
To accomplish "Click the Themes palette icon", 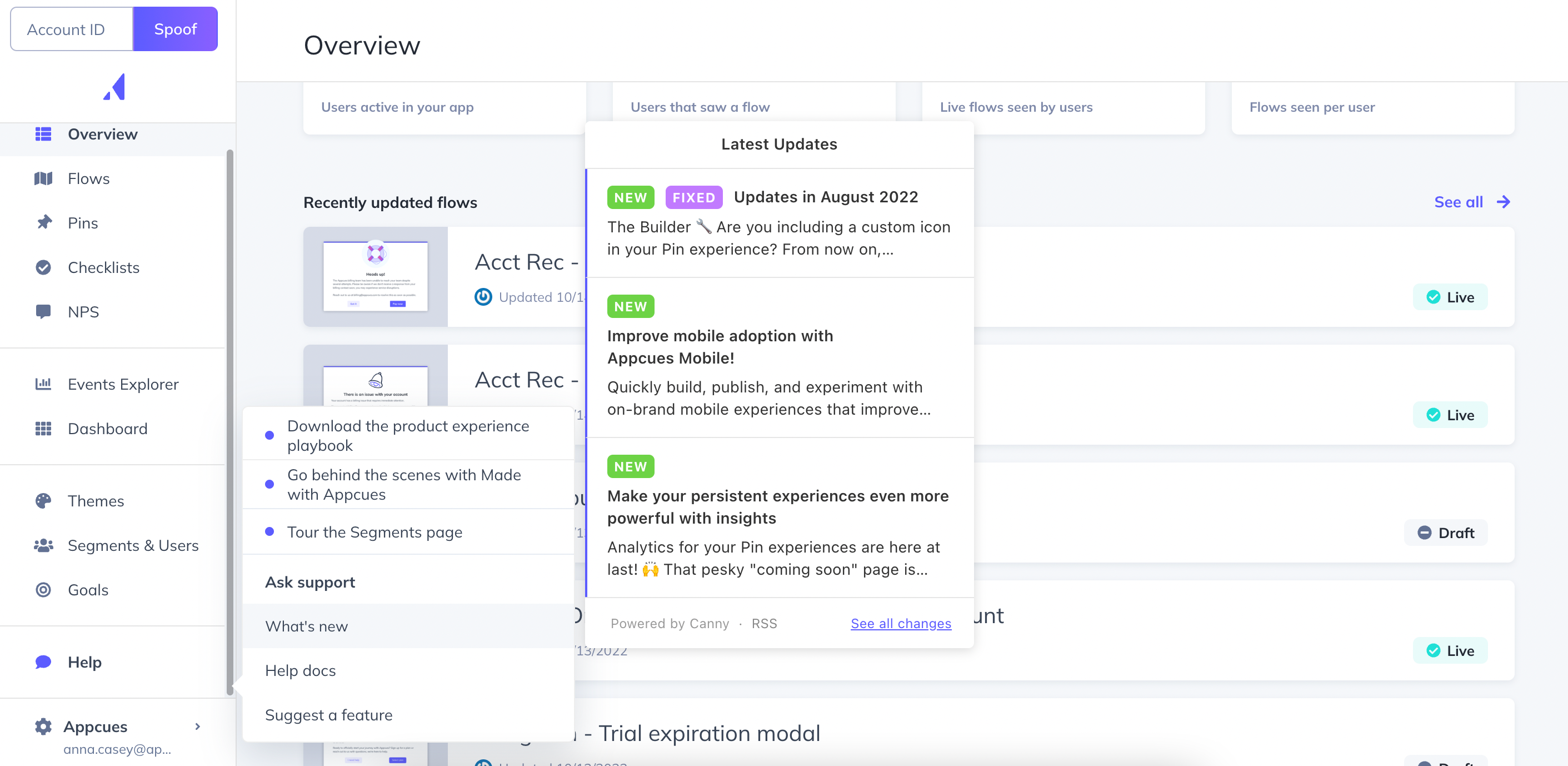I will (43, 501).
